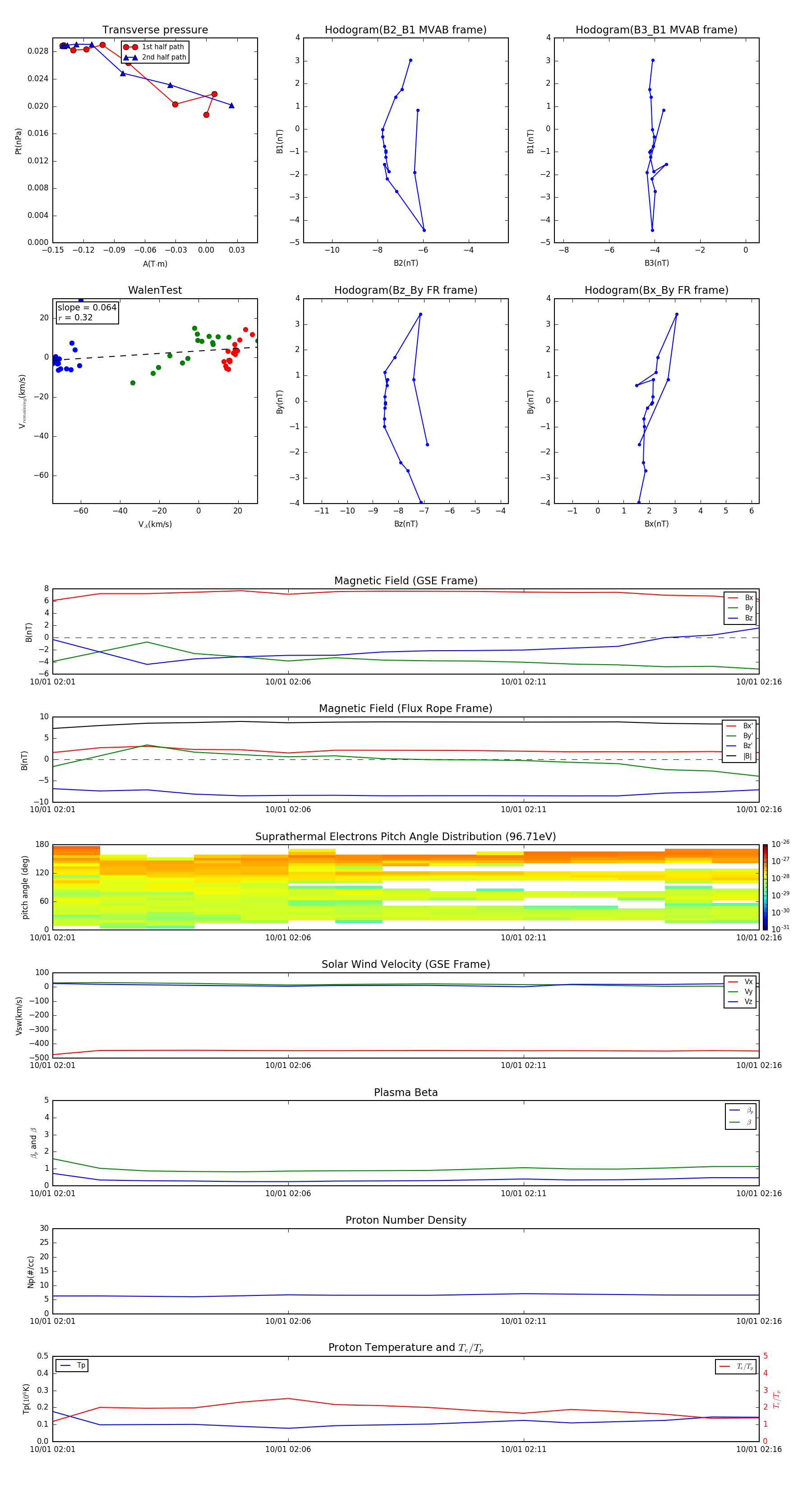This screenshot has height=1489, width=812.
Task: Click the "Solar Wind Velocity (GSE Frame)" title
Action: (406, 964)
